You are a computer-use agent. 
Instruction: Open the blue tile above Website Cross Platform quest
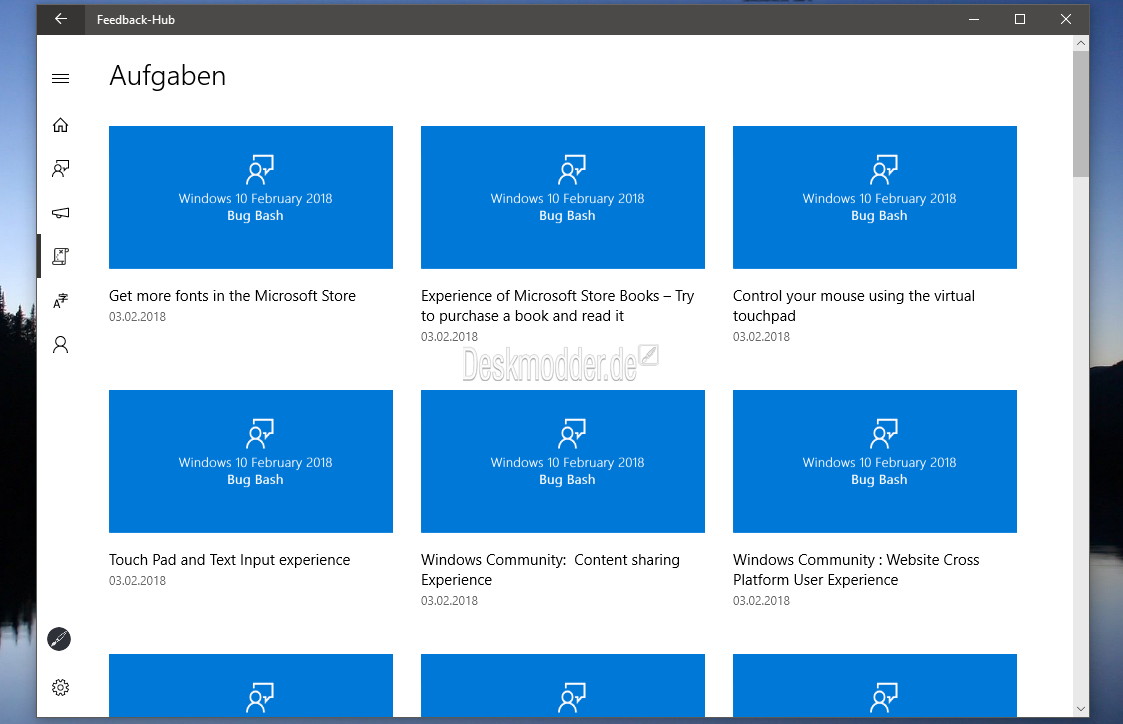pos(874,461)
